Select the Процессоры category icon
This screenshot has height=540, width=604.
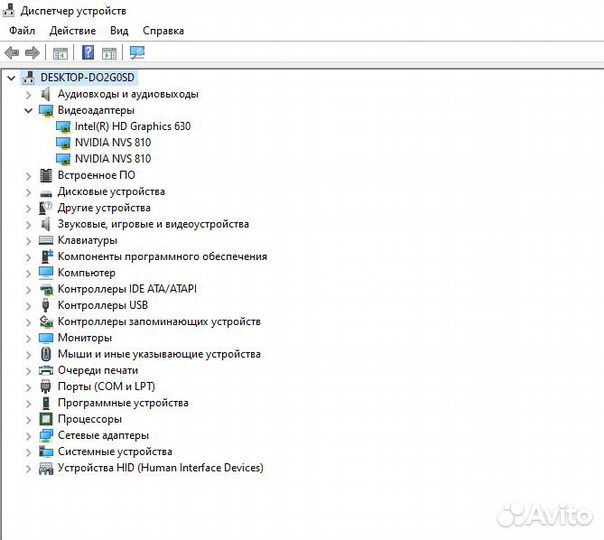click(x=46, y=419)
